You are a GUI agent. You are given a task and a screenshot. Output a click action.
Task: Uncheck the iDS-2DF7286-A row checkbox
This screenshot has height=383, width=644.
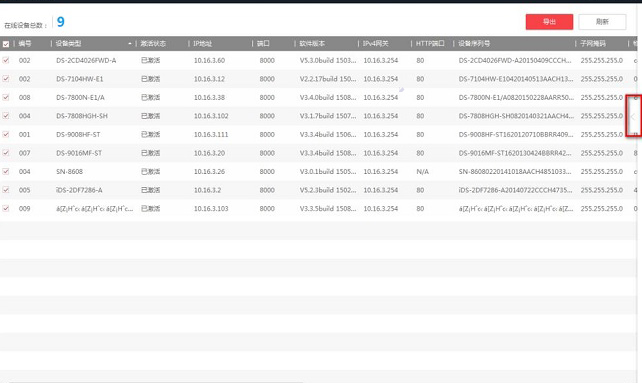(6, 190)
